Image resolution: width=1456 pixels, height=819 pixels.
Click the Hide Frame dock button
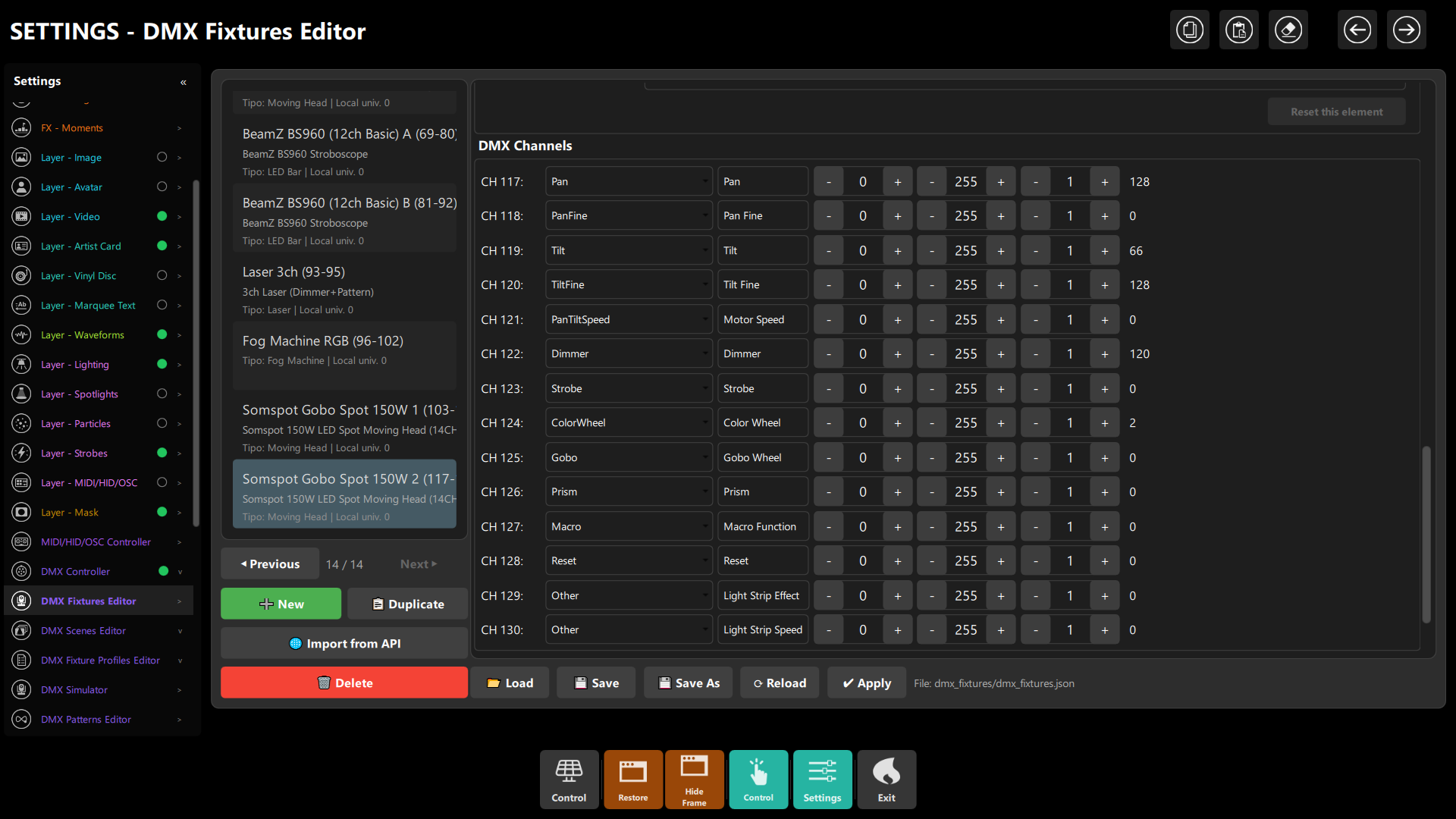694,780
